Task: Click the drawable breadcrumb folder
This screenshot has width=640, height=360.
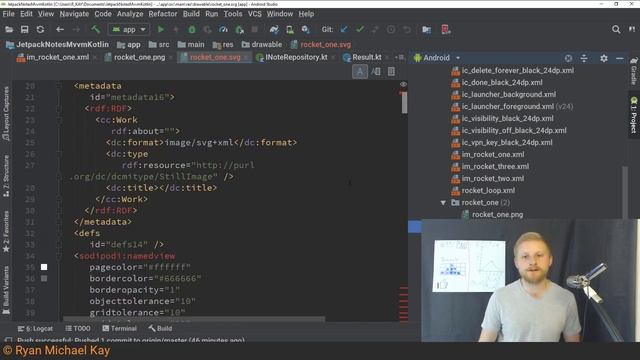Action: pyautogui.click(x=262, y=44)
